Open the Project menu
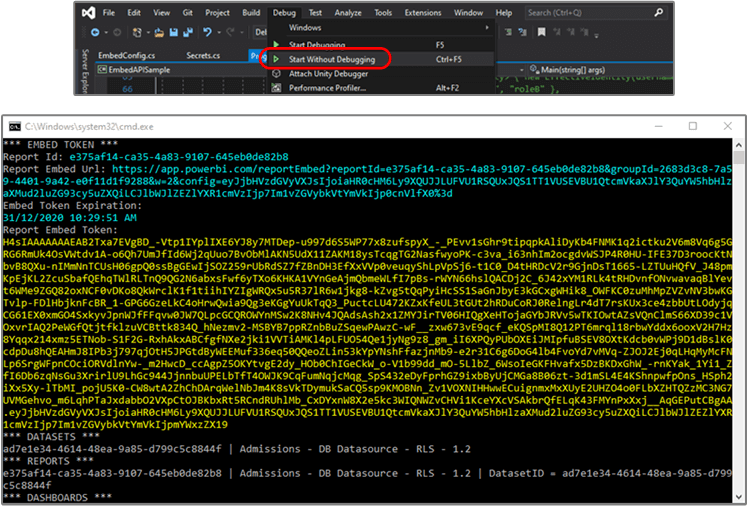The image size is (748, 506). click(218, 13)
